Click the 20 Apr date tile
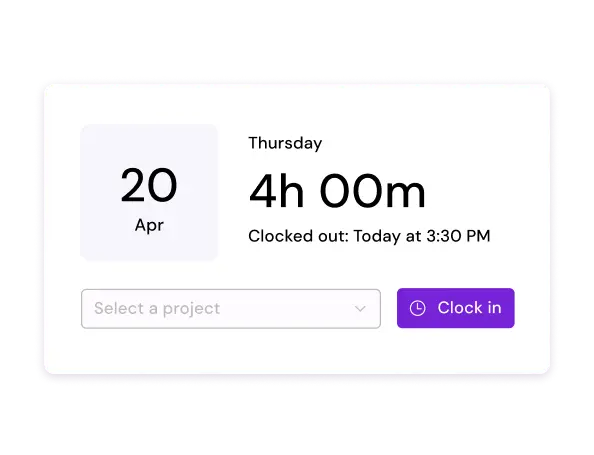The width and height of the screenshot is (594, 455). coord(149,192)
